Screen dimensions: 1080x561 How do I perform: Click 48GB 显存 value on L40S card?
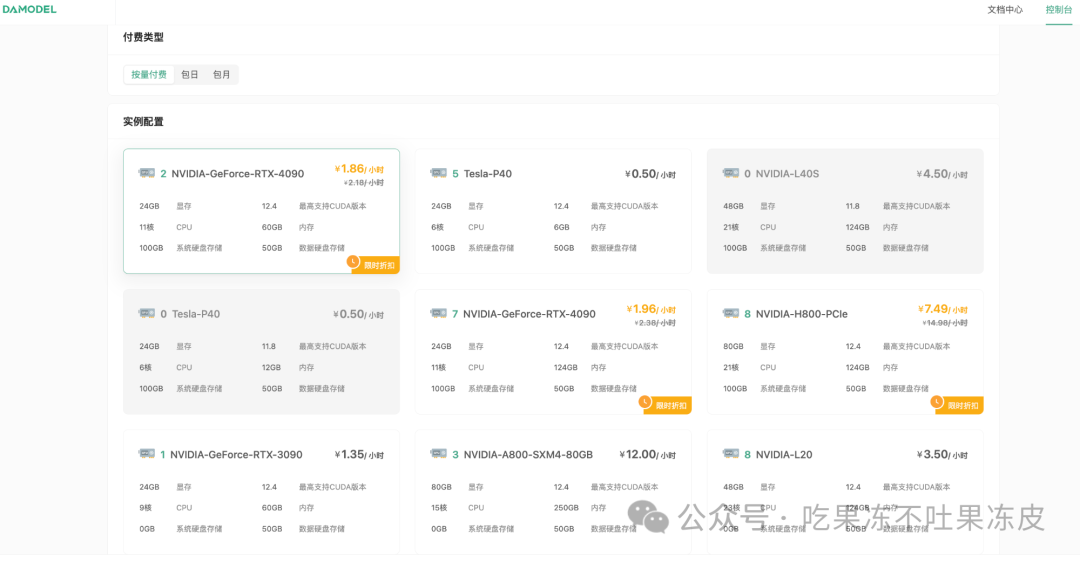[733, 206]
